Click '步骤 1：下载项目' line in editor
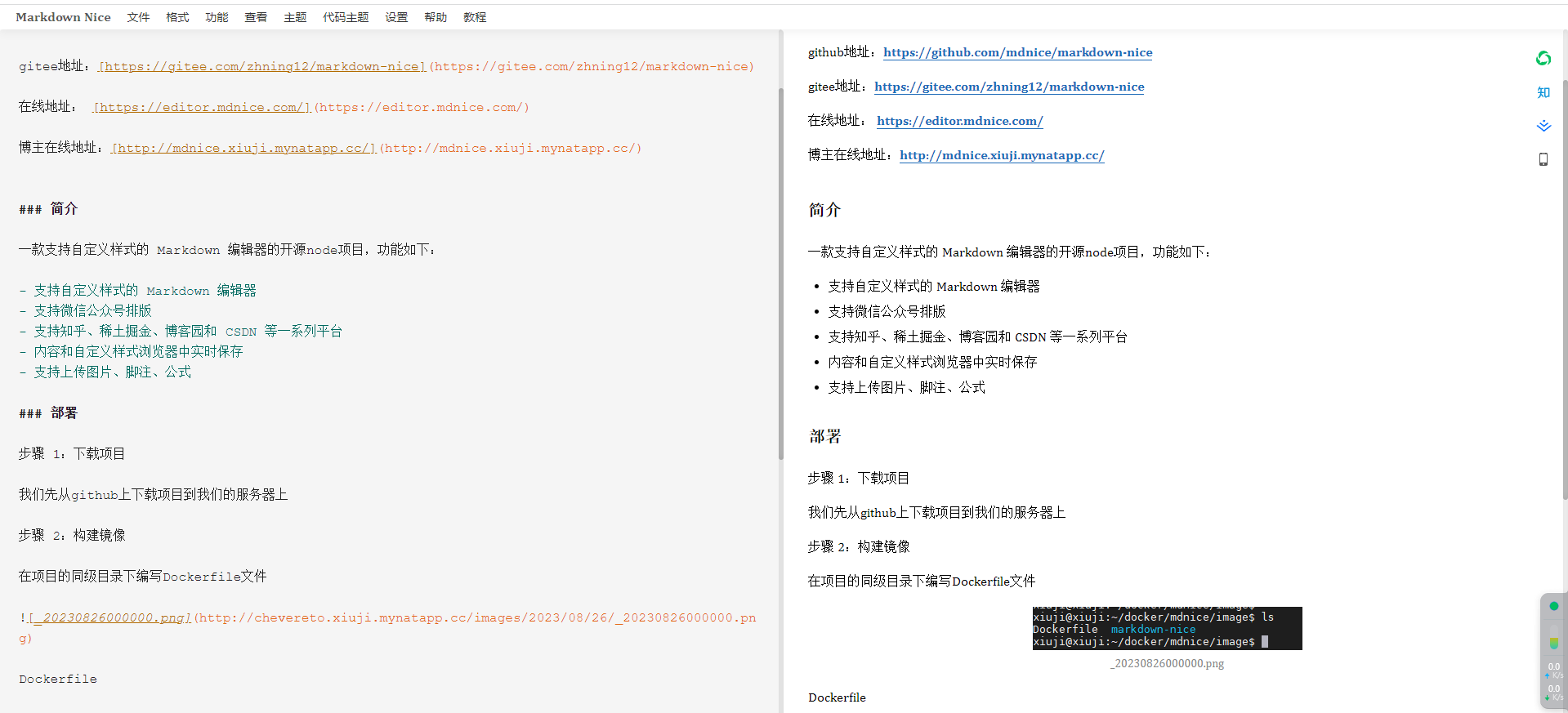Screen dimensions: 1568x713 pos(72,454)
